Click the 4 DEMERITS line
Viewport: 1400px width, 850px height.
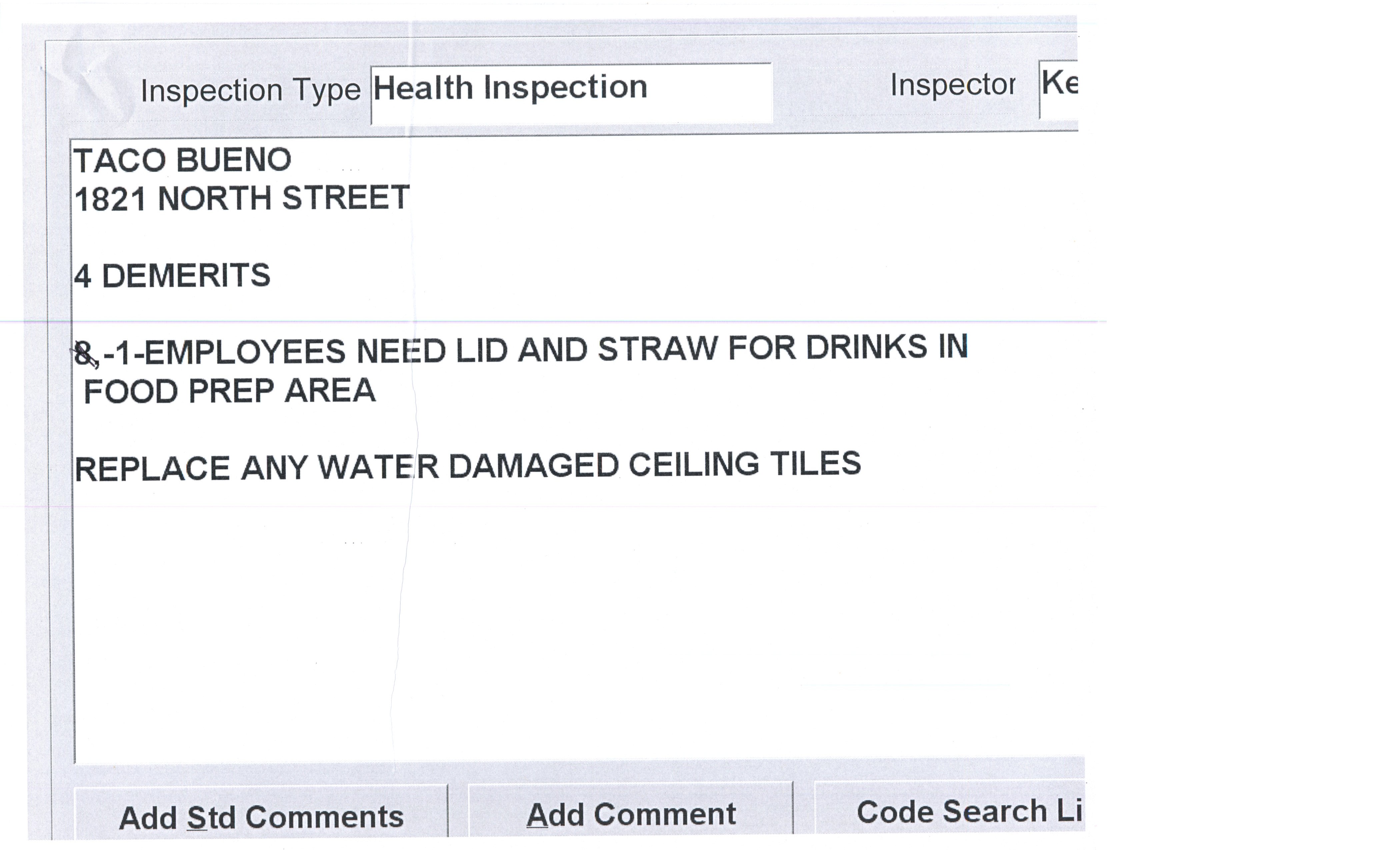(172, 276)
